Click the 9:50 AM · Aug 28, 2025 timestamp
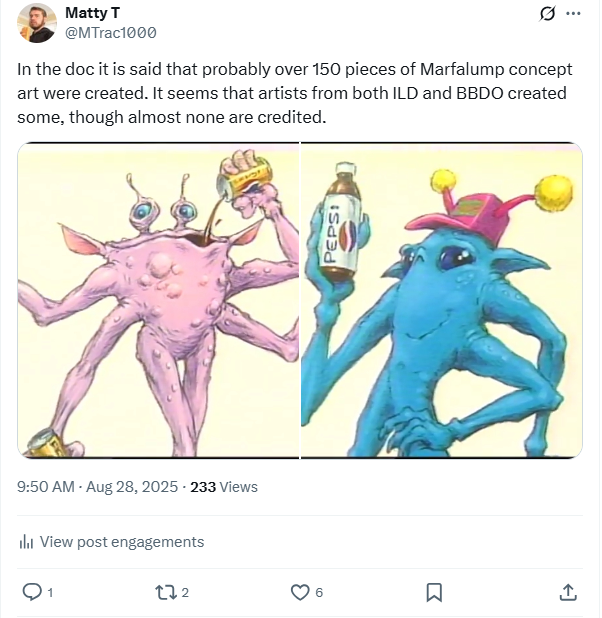This screenshot has width=602, height=618. 99,487
